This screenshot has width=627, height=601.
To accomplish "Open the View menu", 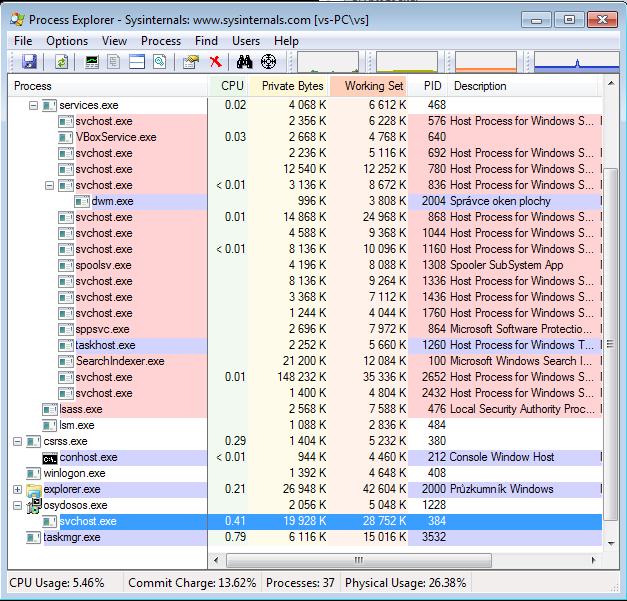I will pos(114,41).
